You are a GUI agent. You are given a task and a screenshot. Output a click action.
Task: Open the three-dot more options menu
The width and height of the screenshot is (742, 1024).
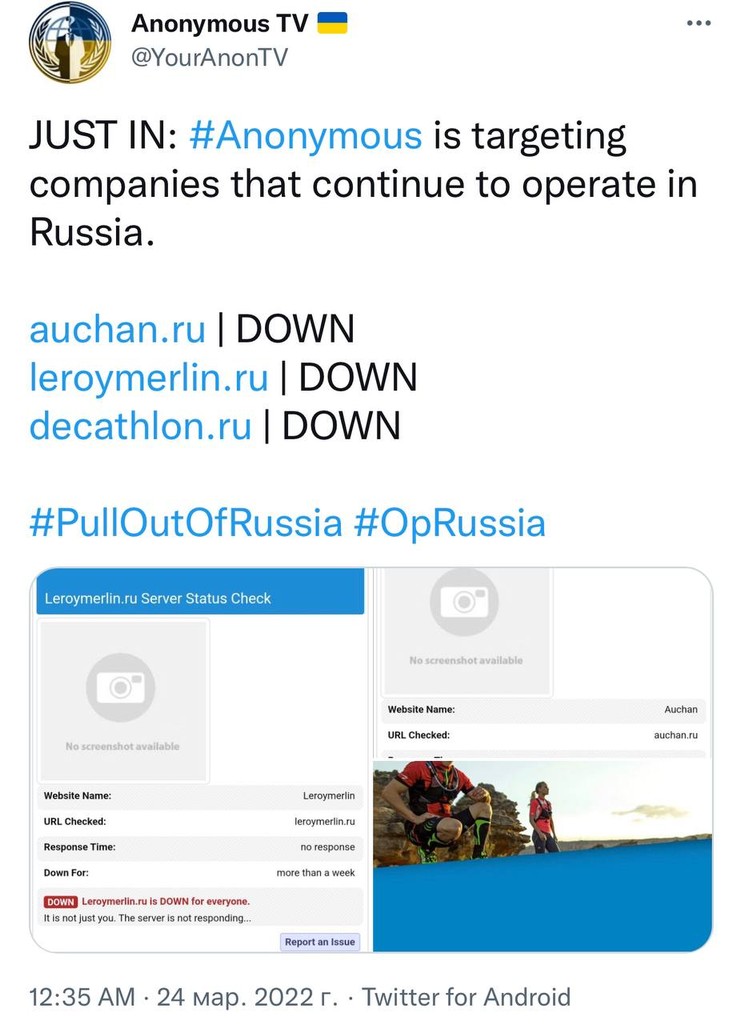[698, 24]
